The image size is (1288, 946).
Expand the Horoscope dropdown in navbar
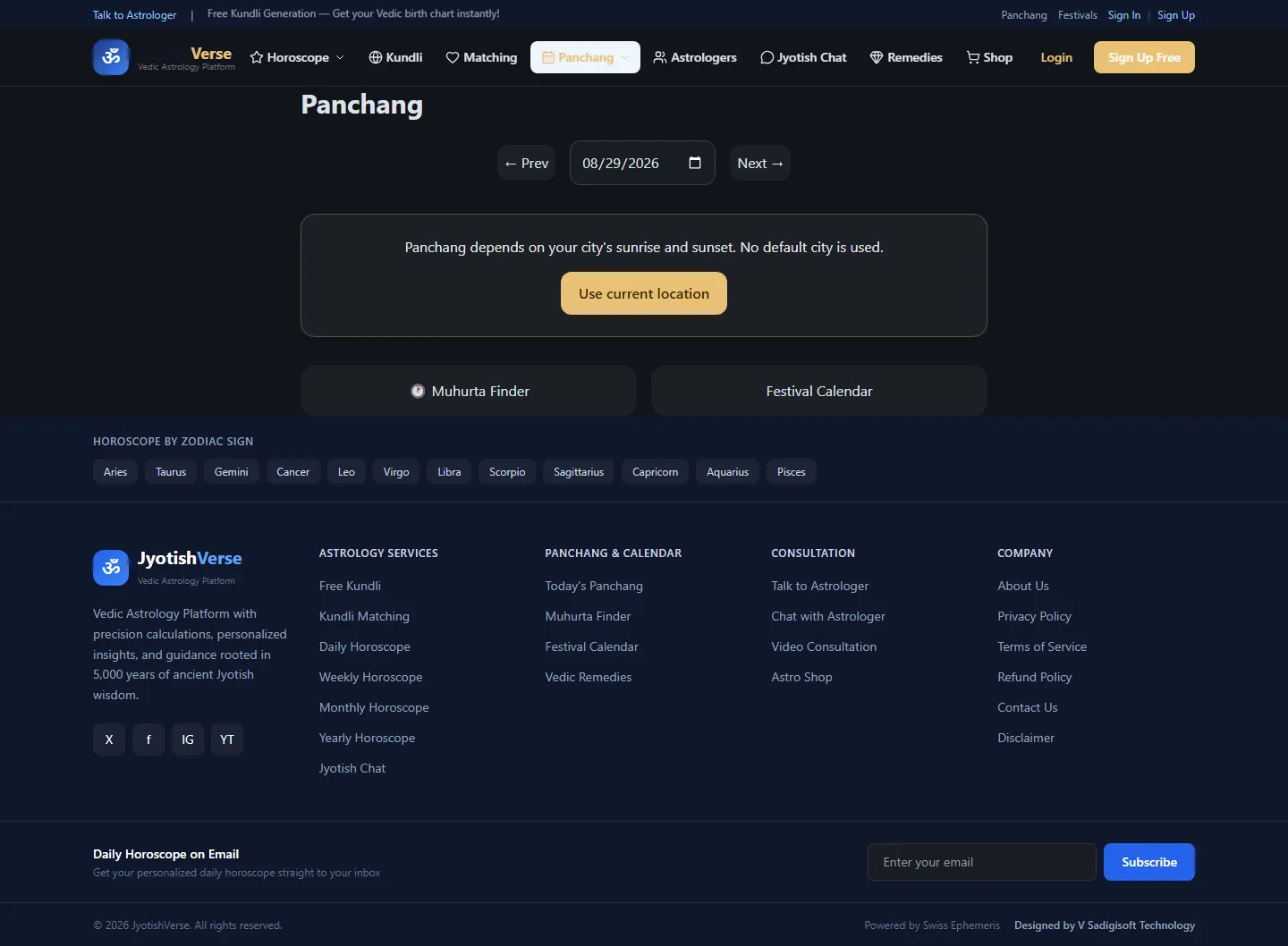point(297,57)
